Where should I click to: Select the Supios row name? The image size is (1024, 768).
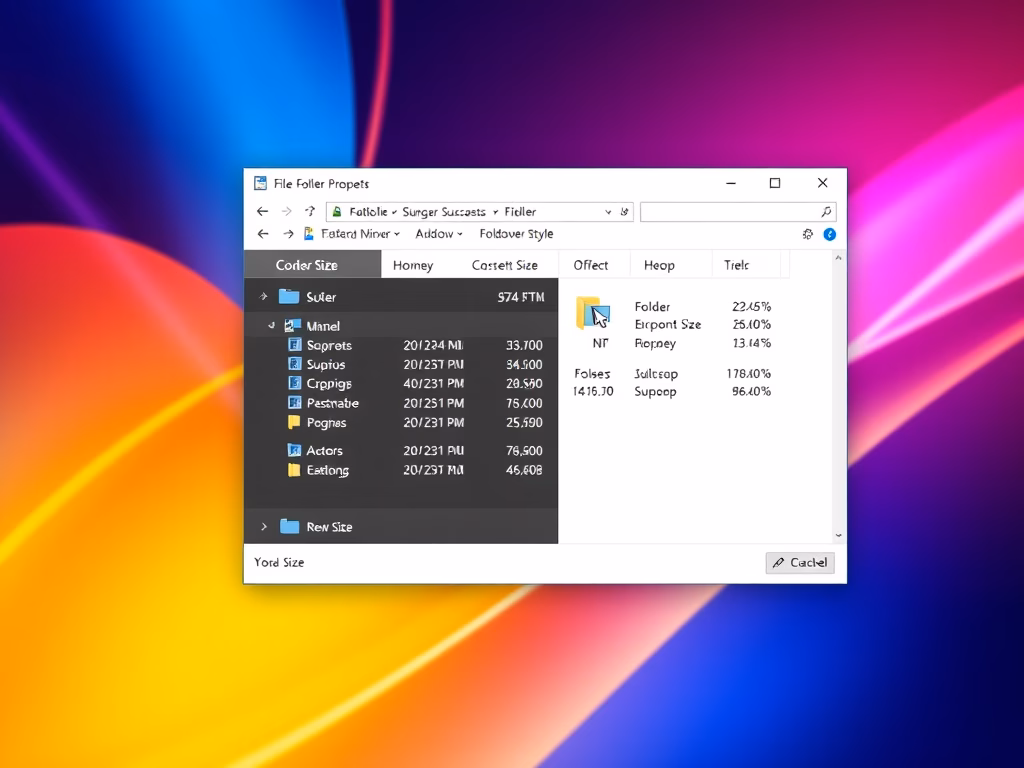pos(326,364)
